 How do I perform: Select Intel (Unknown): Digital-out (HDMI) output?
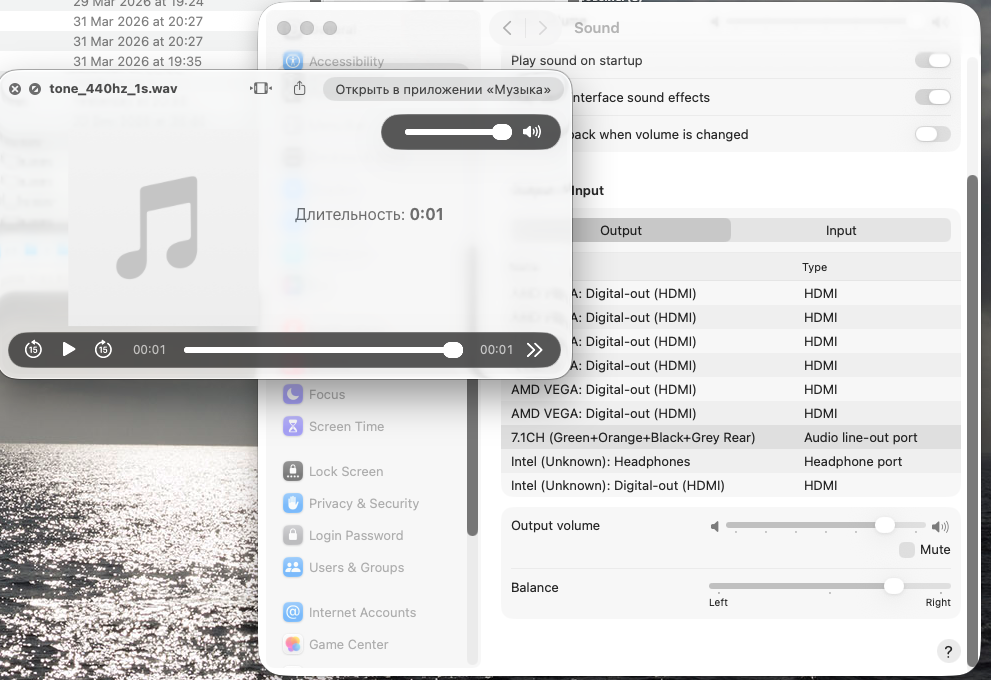tap(731, 485)
